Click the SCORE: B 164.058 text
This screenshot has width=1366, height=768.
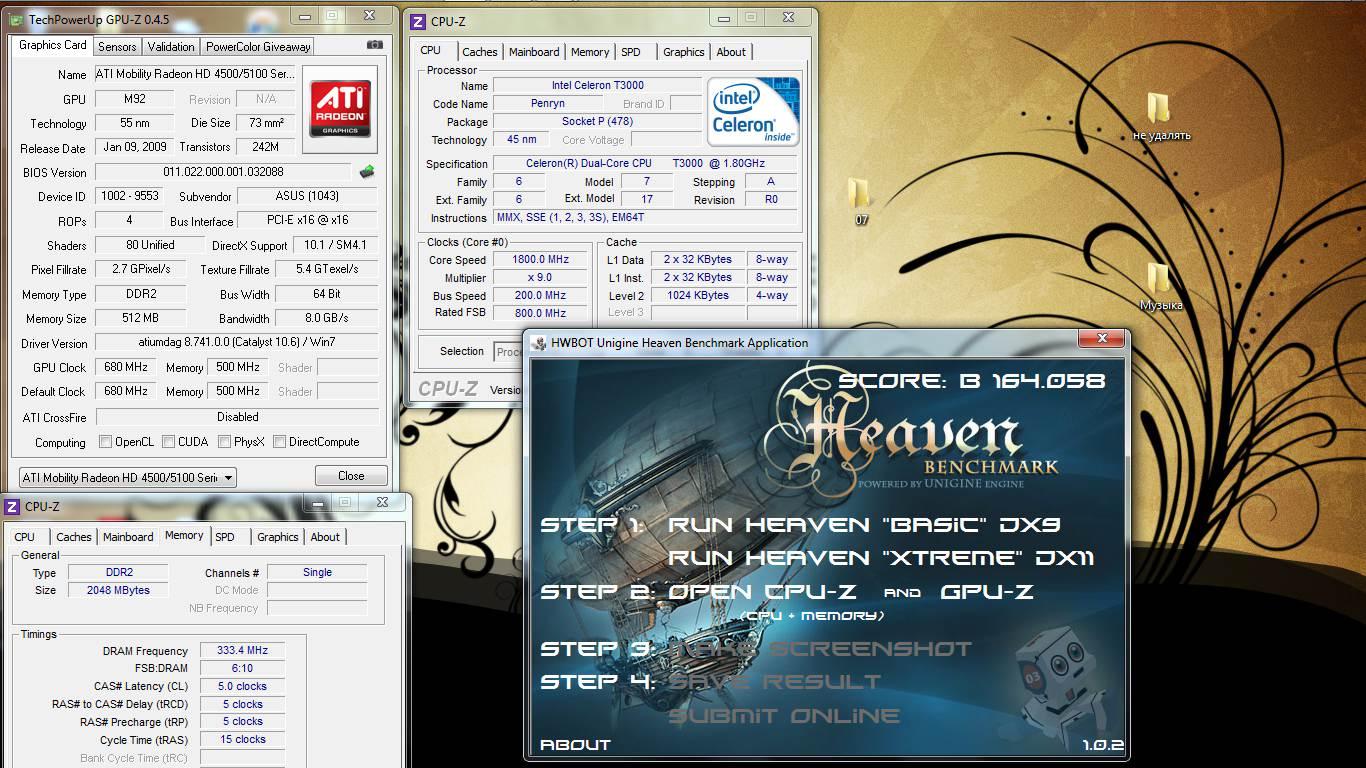pos(972,381)
